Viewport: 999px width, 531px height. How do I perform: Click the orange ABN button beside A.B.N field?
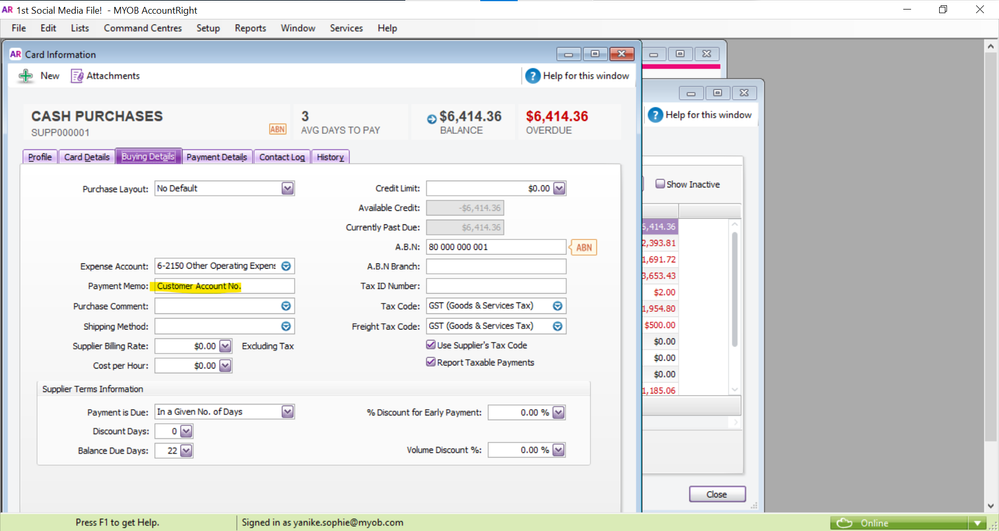(x=583, y=247)
